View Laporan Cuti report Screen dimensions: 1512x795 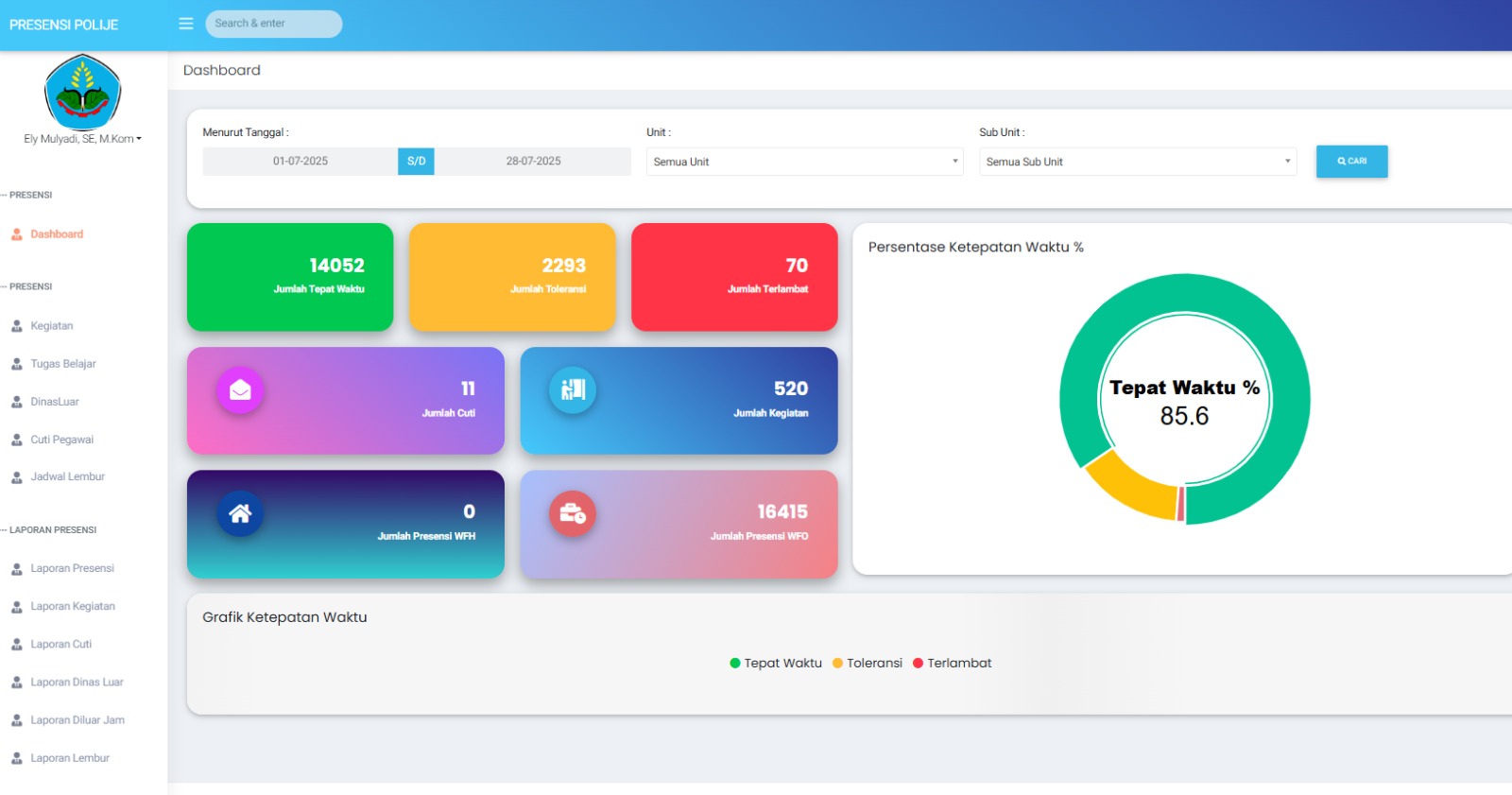(x=61, y=645)
